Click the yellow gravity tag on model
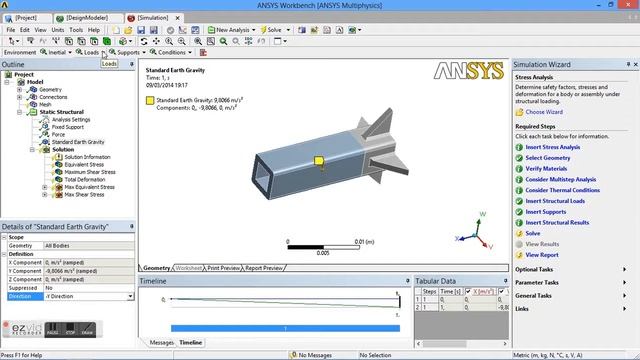Image resolution: width=640 pixels, height=360 pixels. point(319,161)
